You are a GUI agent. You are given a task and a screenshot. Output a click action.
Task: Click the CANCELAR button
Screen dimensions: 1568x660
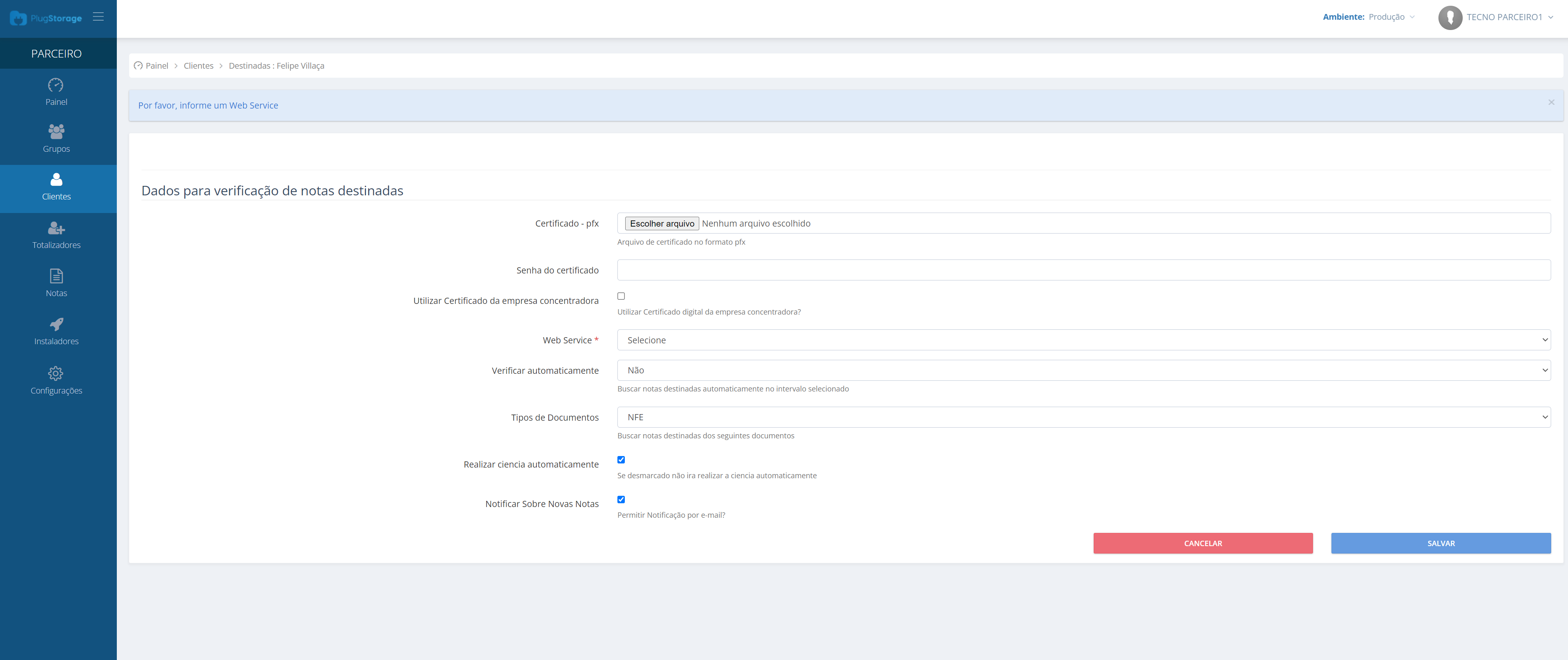[1203, 543]
